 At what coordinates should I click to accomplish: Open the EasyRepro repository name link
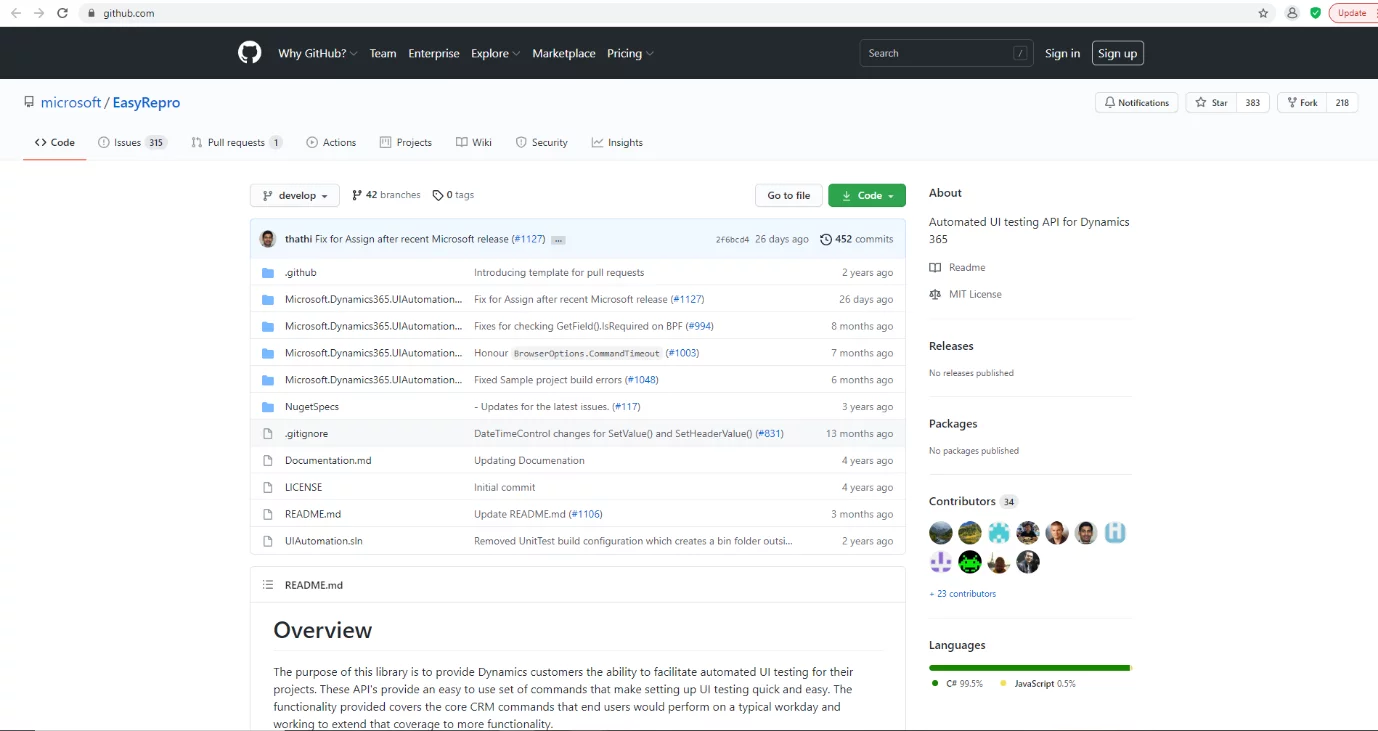click(x=147, y=103)
